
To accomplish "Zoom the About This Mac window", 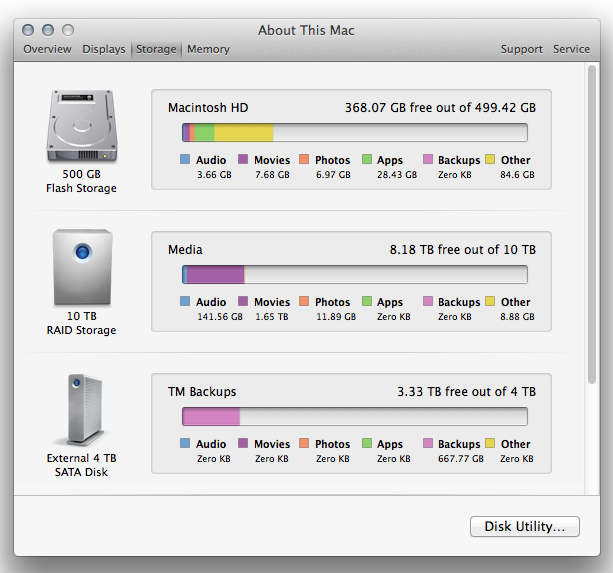I will 68,30.
